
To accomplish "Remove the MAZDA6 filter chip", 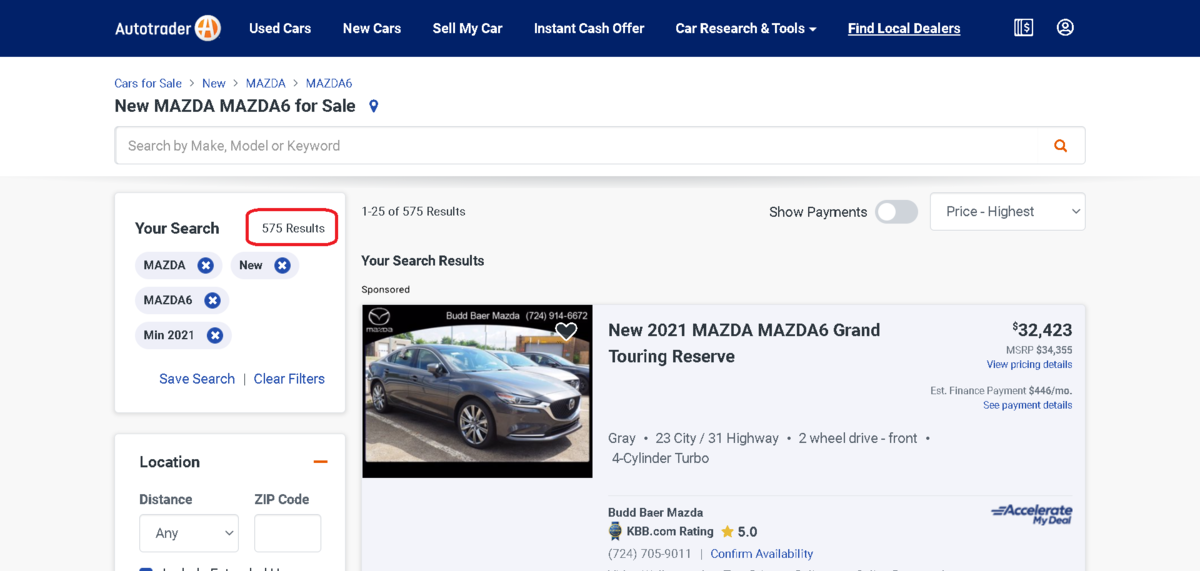I will 212,300.
